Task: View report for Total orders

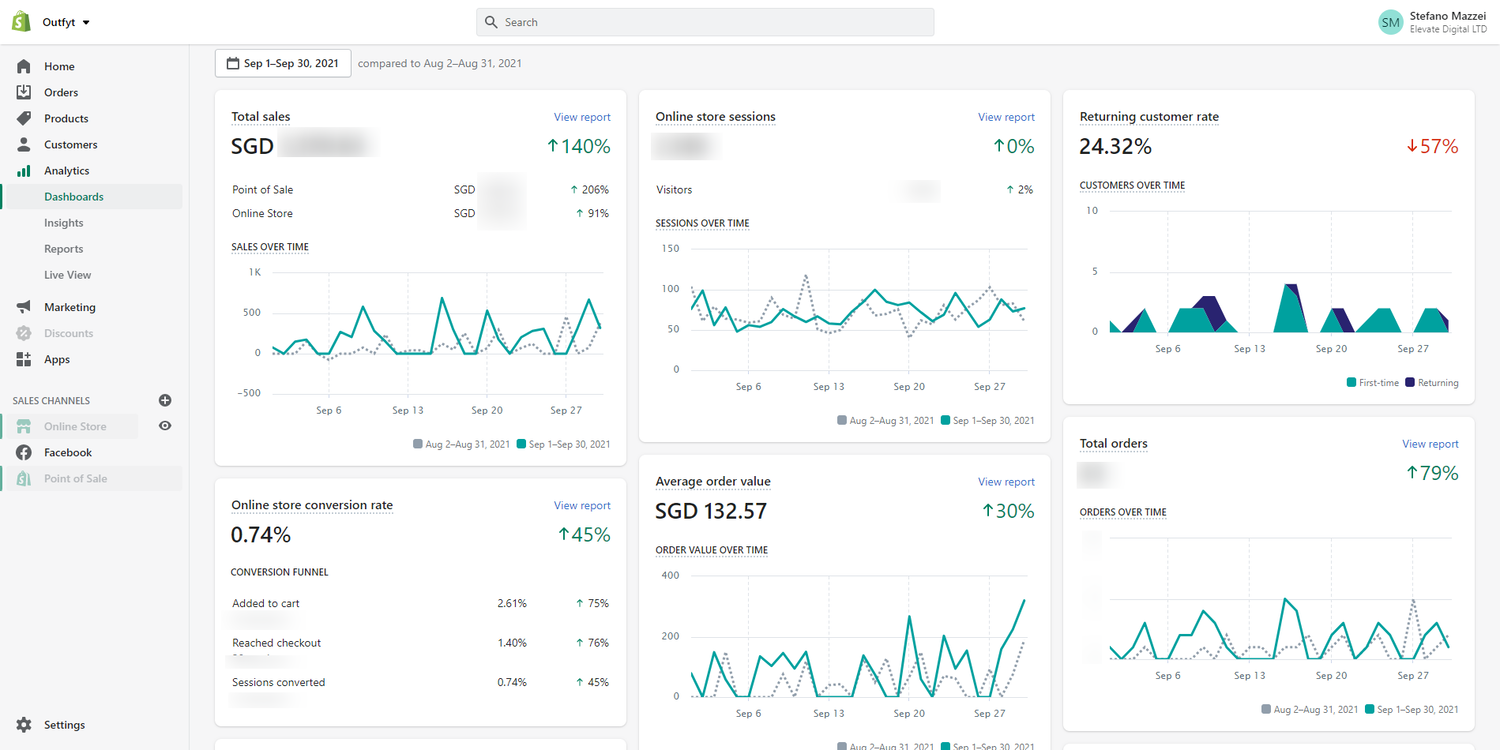Action: pos(1430,444)
